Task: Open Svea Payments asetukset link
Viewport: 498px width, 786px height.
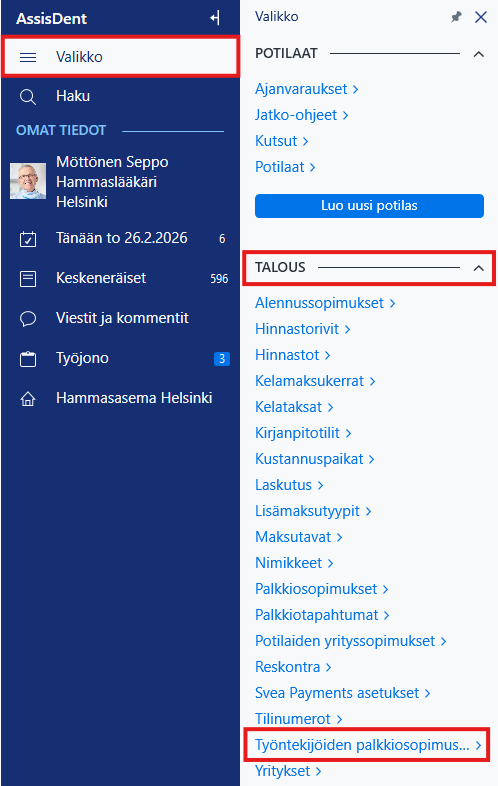Action: click(x=343, y=693)
